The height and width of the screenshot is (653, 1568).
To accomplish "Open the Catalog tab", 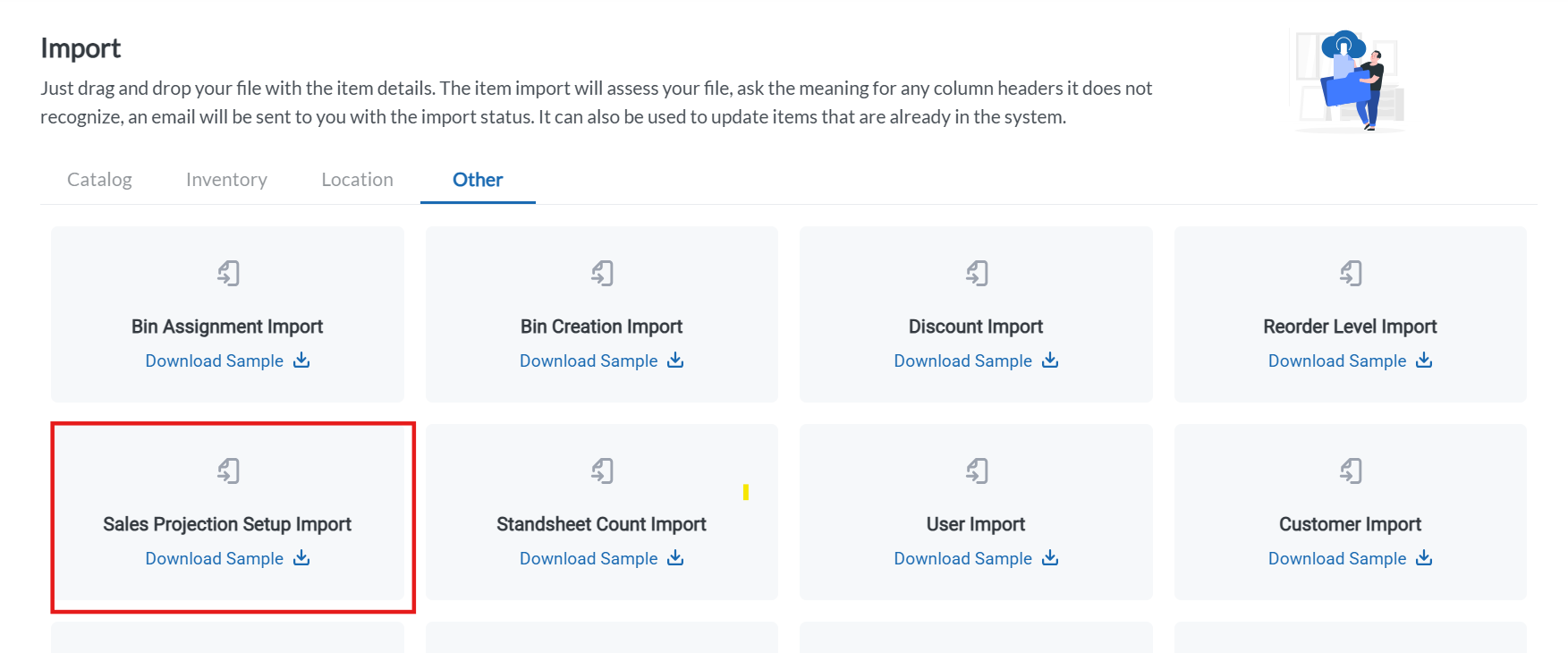I will point(99,180).
